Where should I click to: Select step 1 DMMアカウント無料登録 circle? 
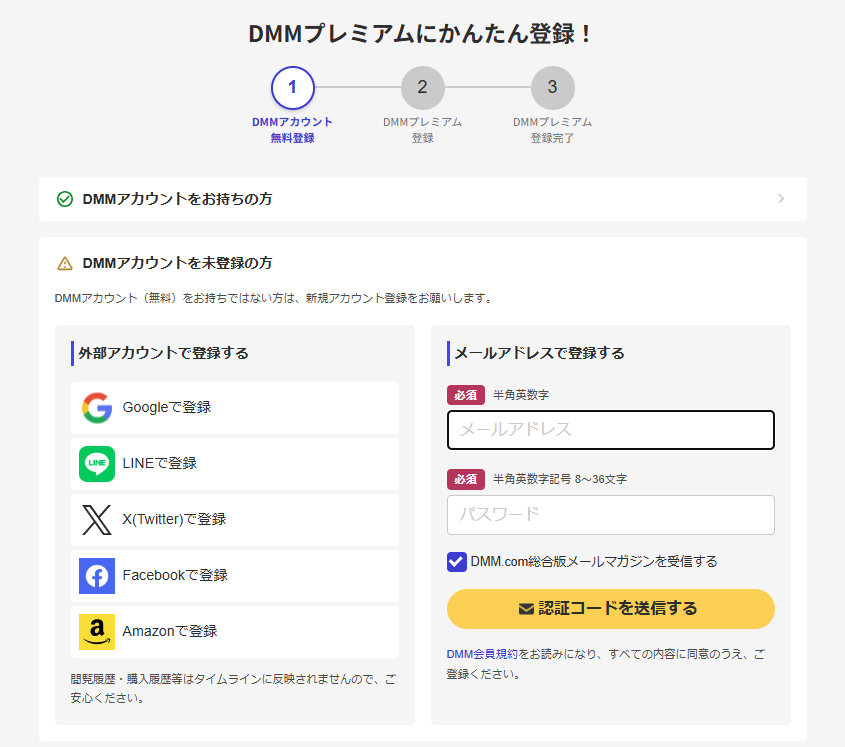[x=292, y=88]
